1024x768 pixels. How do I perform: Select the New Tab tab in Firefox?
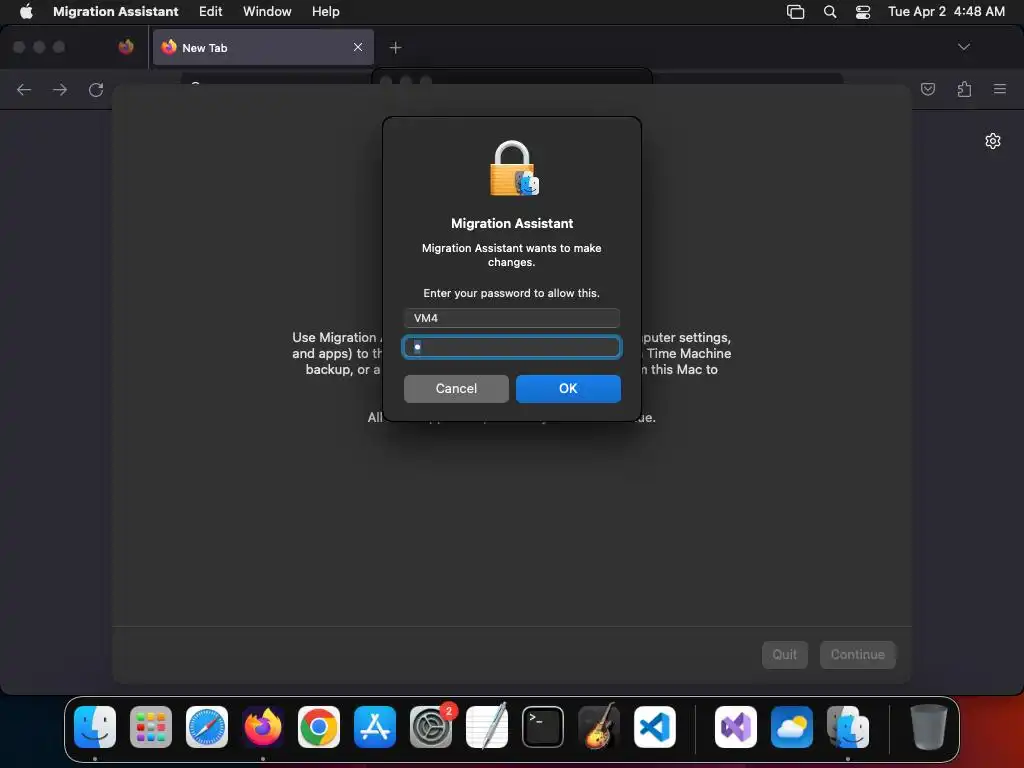(x=263, y=47)
